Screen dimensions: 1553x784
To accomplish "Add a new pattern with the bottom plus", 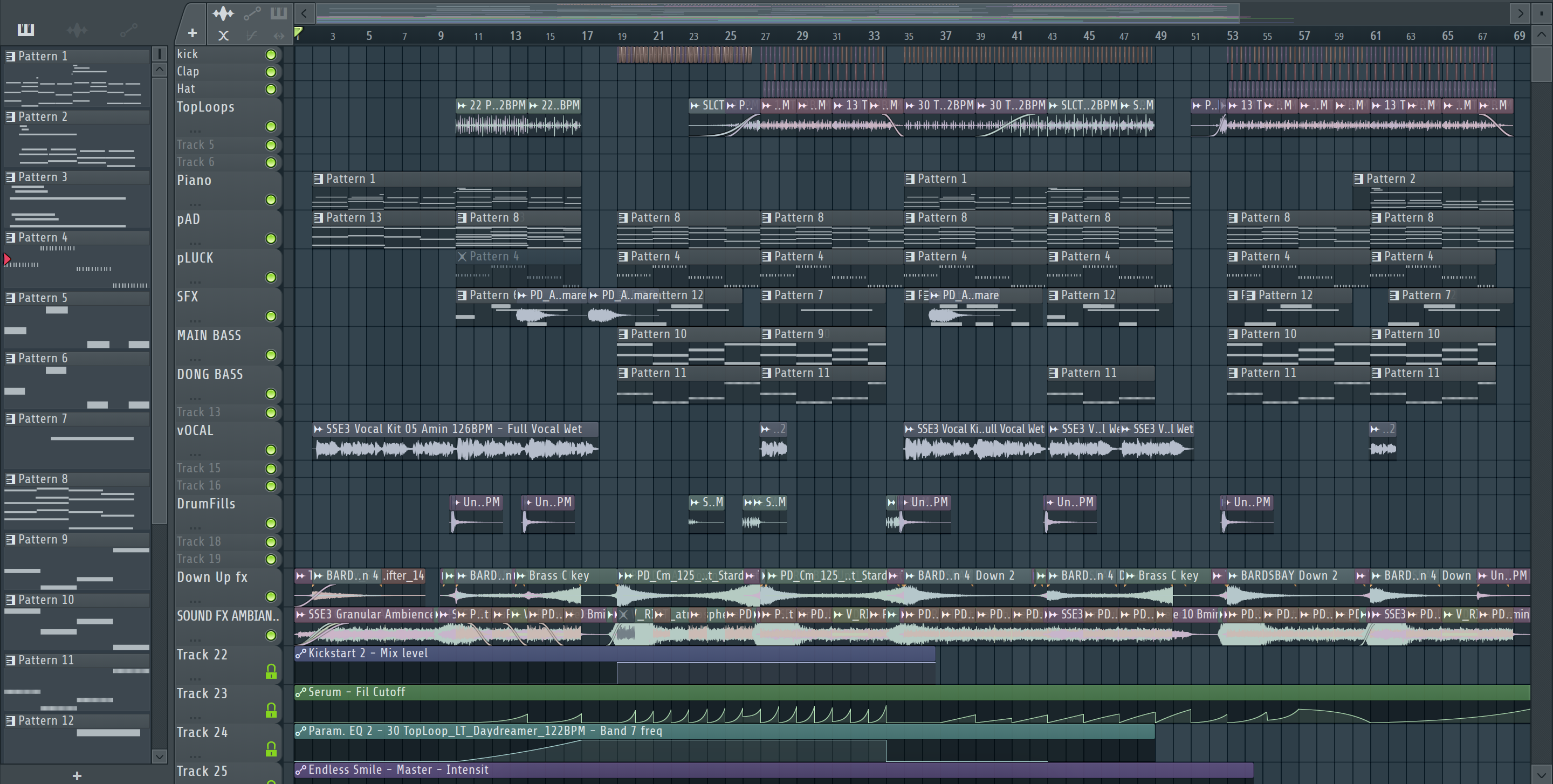I will pos(77,775).
